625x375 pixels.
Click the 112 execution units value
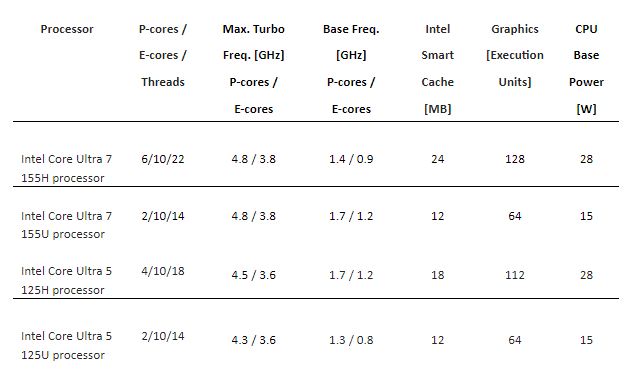click(x=515, y=275)
